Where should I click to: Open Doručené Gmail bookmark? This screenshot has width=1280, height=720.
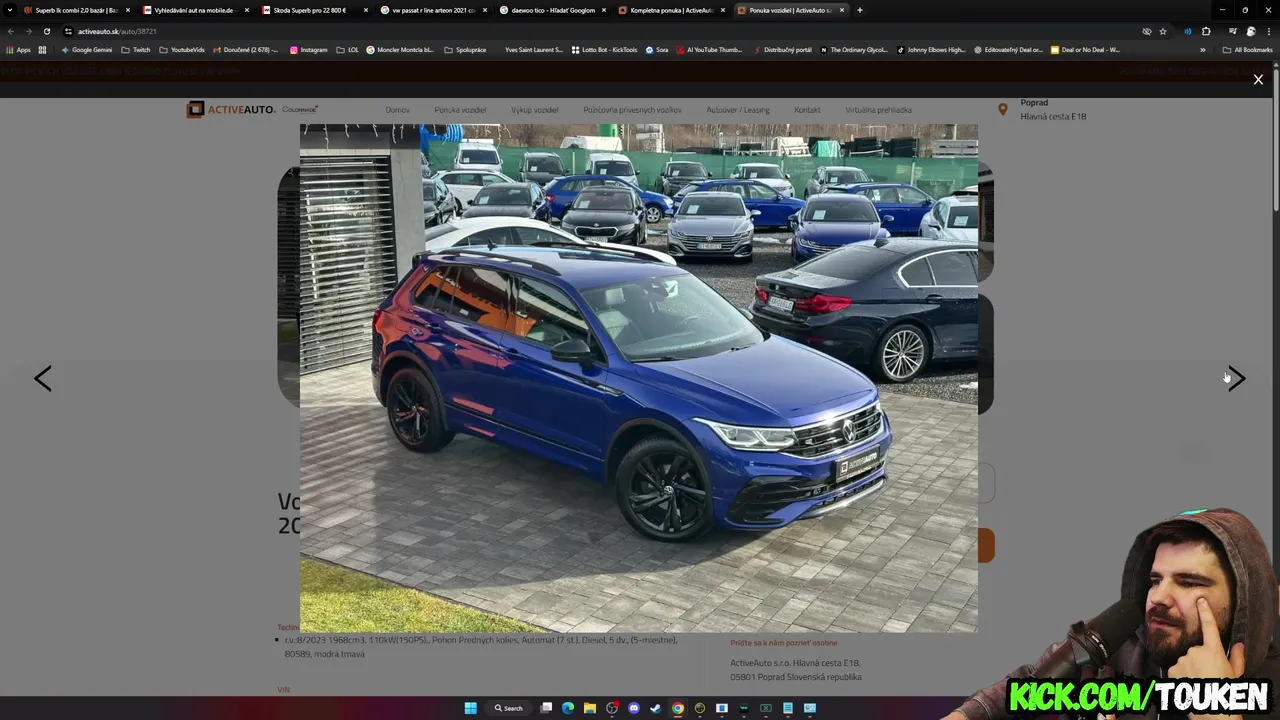click(x=245, y=50)
